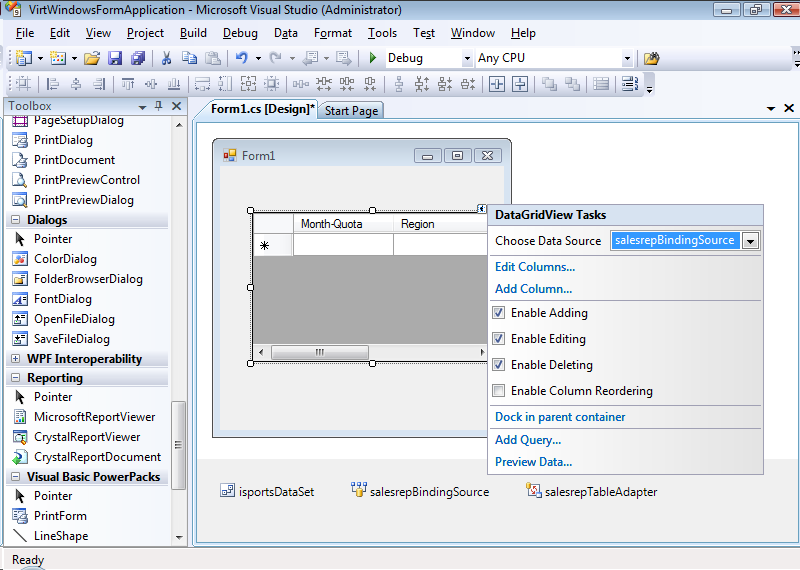The image size is (800, 570).
Task: Open the Build menu
Action: tap(193, 33)
